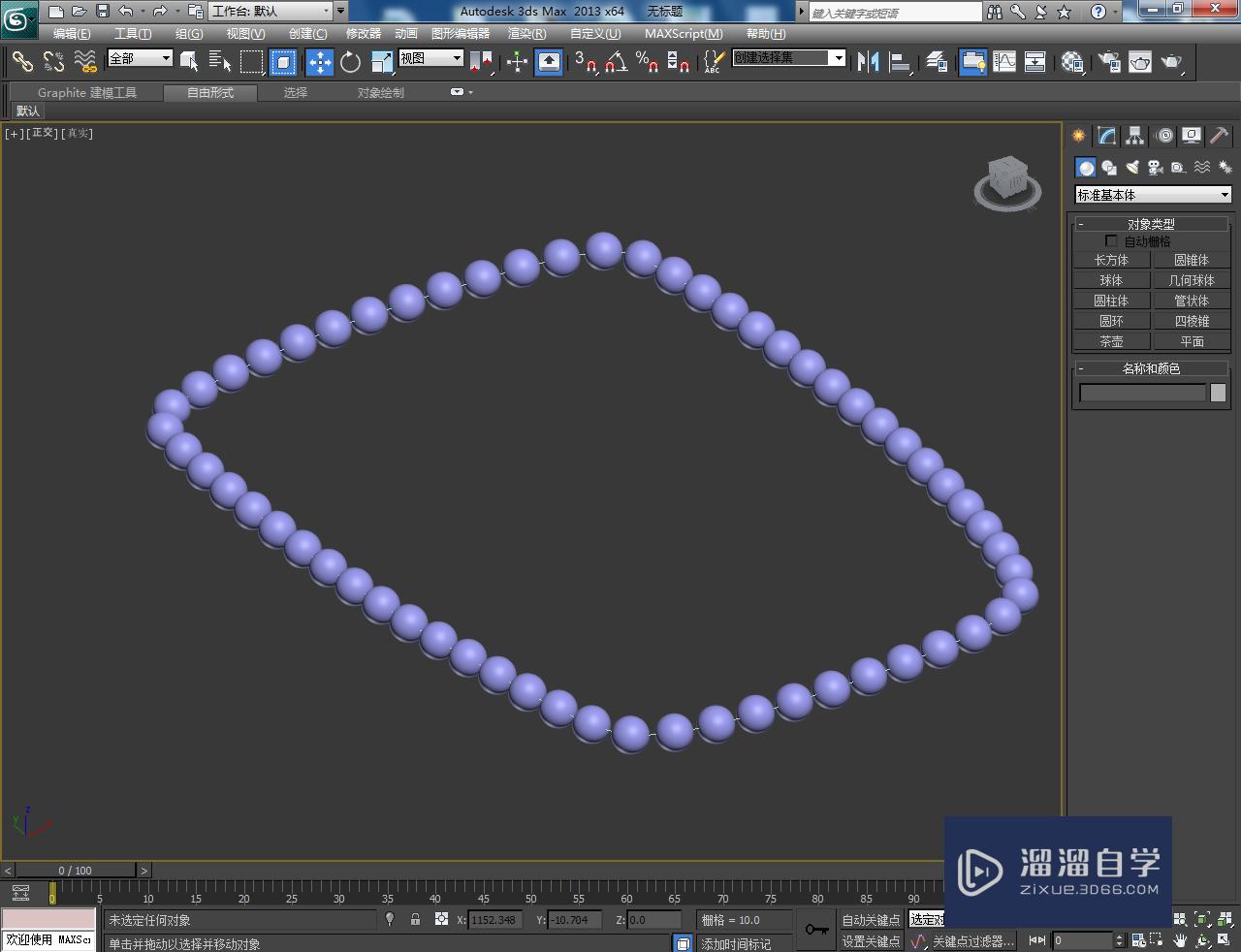Create a 长方体 box primitive

pos(1112,260)
